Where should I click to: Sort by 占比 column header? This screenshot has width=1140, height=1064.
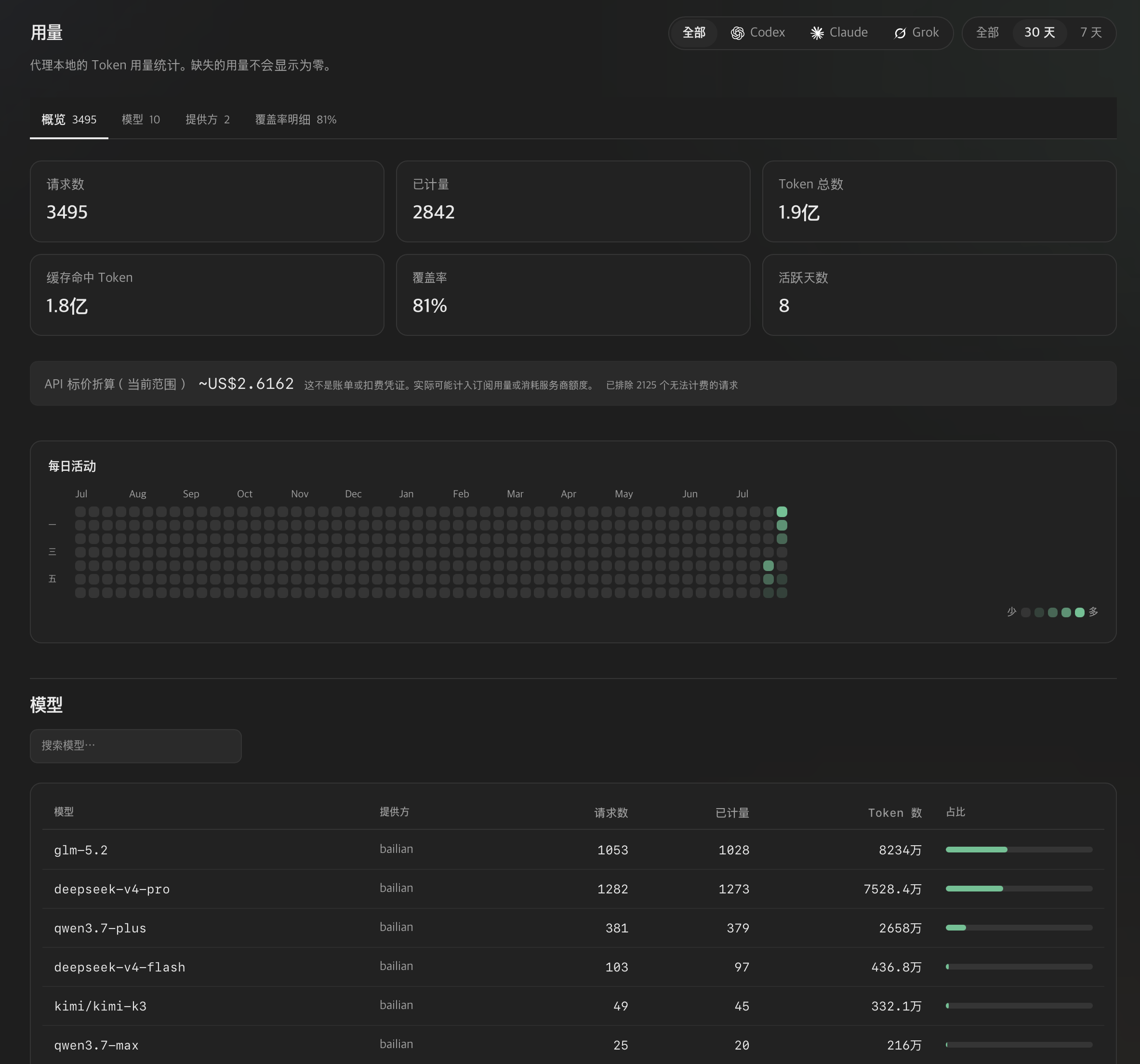point(955,811)
